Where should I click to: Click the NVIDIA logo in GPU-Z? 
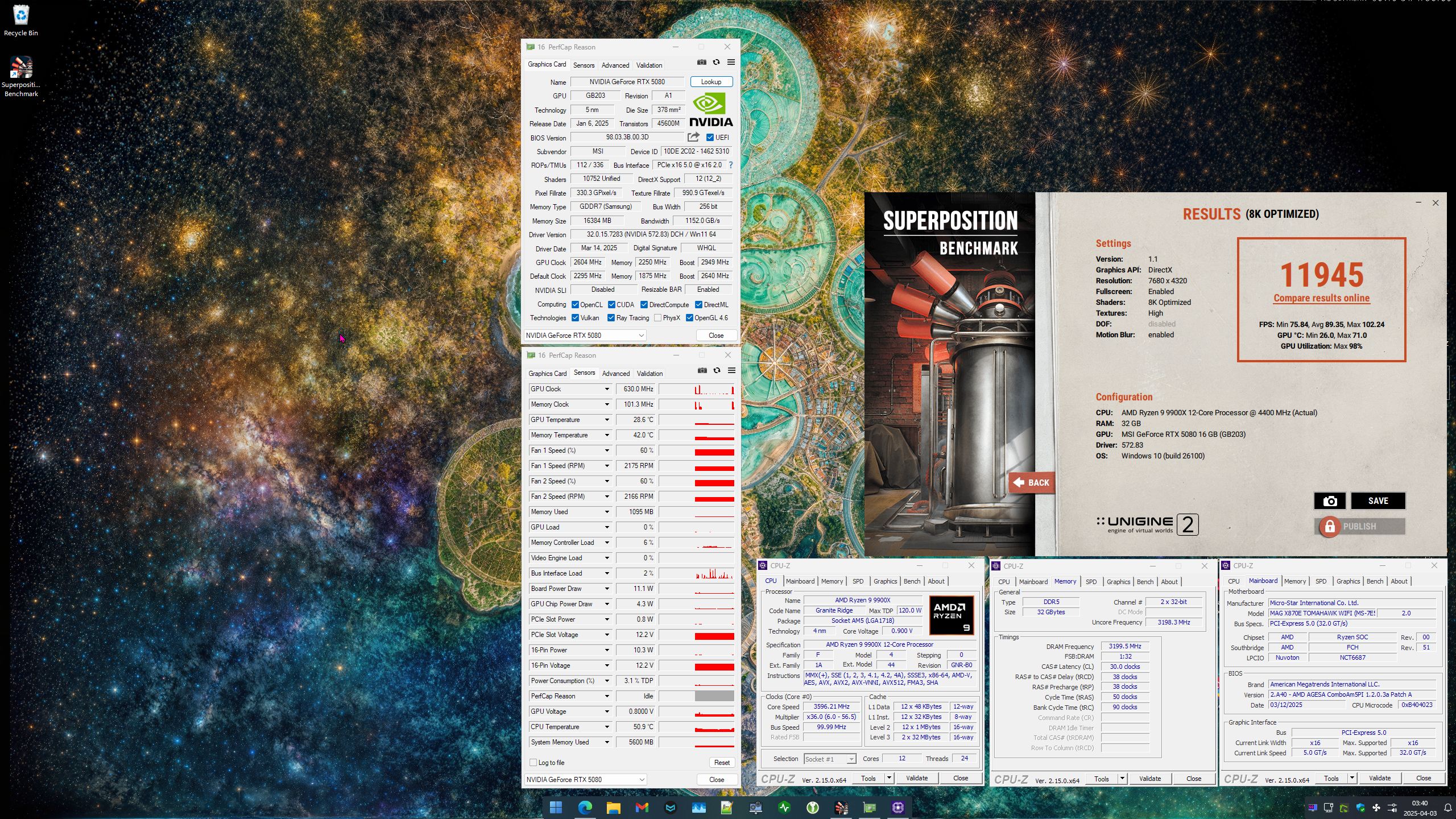710,110
